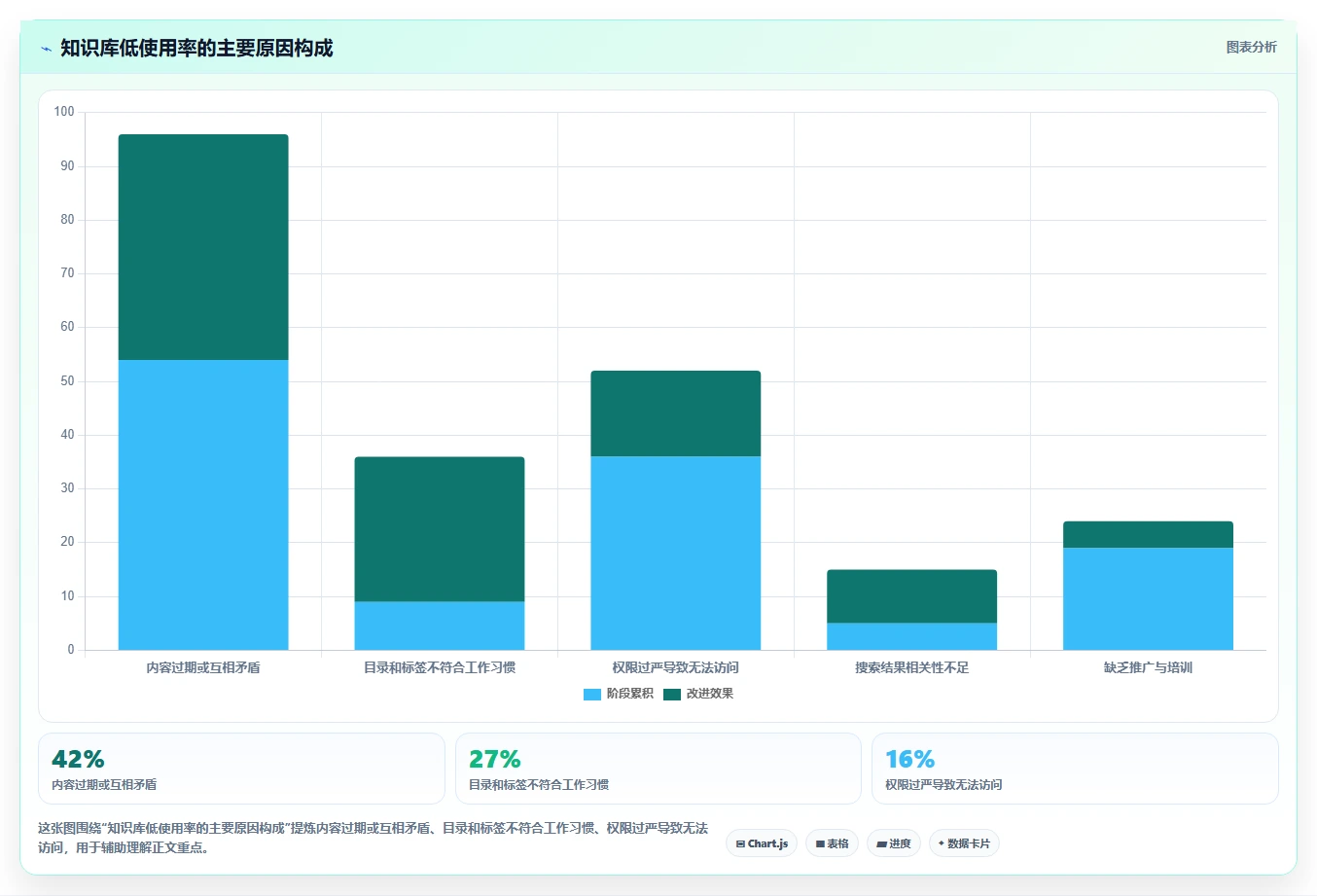Open the 16% 权限过严导致无法访问 stat card
Viewport: 1317px width, 896px height.
[x=1075, y=769]
